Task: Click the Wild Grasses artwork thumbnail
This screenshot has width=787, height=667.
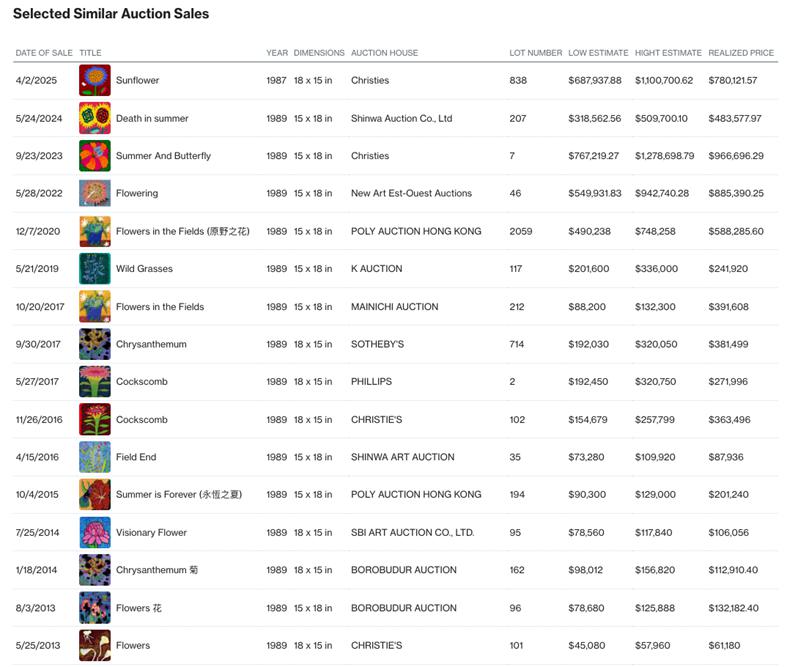Action: [x=95, y=269]
